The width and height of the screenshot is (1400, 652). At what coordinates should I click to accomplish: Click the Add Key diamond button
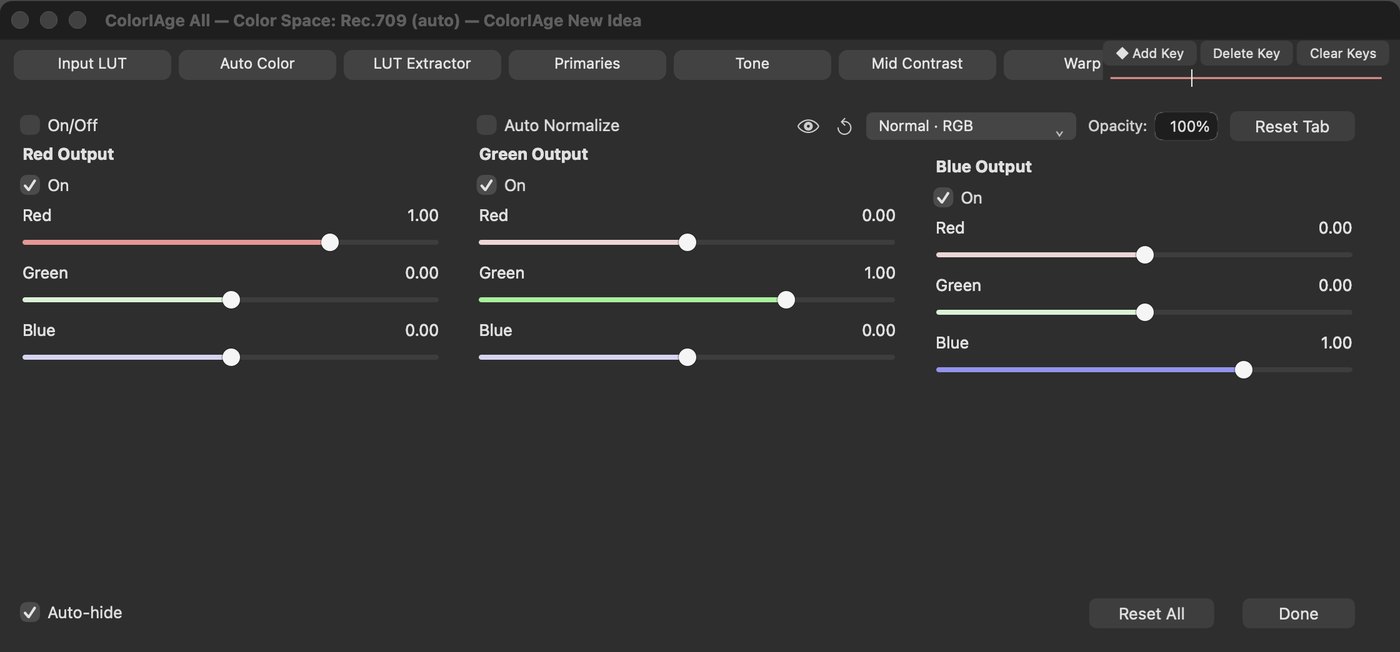(1150, 53)
